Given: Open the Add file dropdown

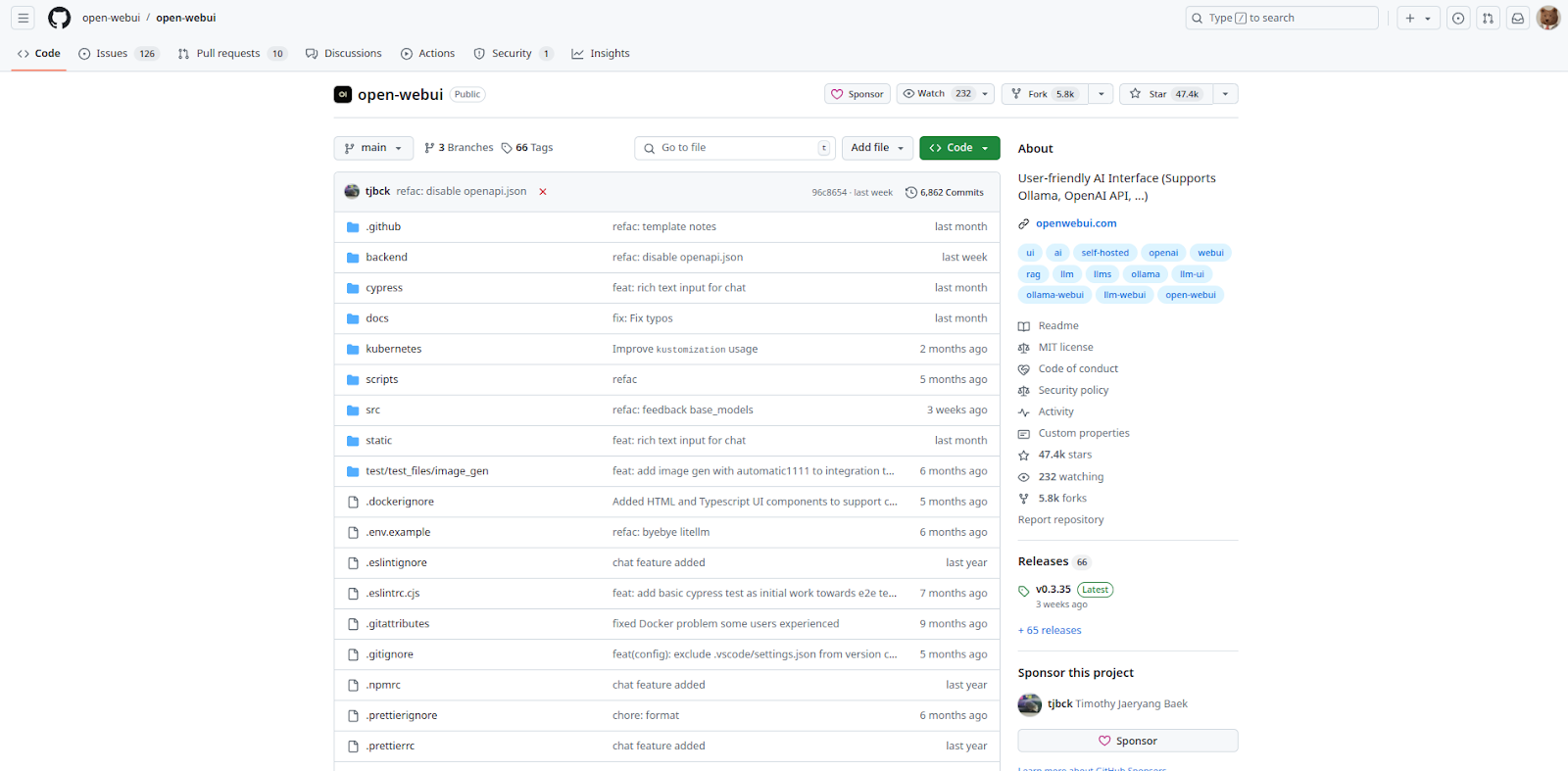Looking at the screenshot, I should [878, 148].
